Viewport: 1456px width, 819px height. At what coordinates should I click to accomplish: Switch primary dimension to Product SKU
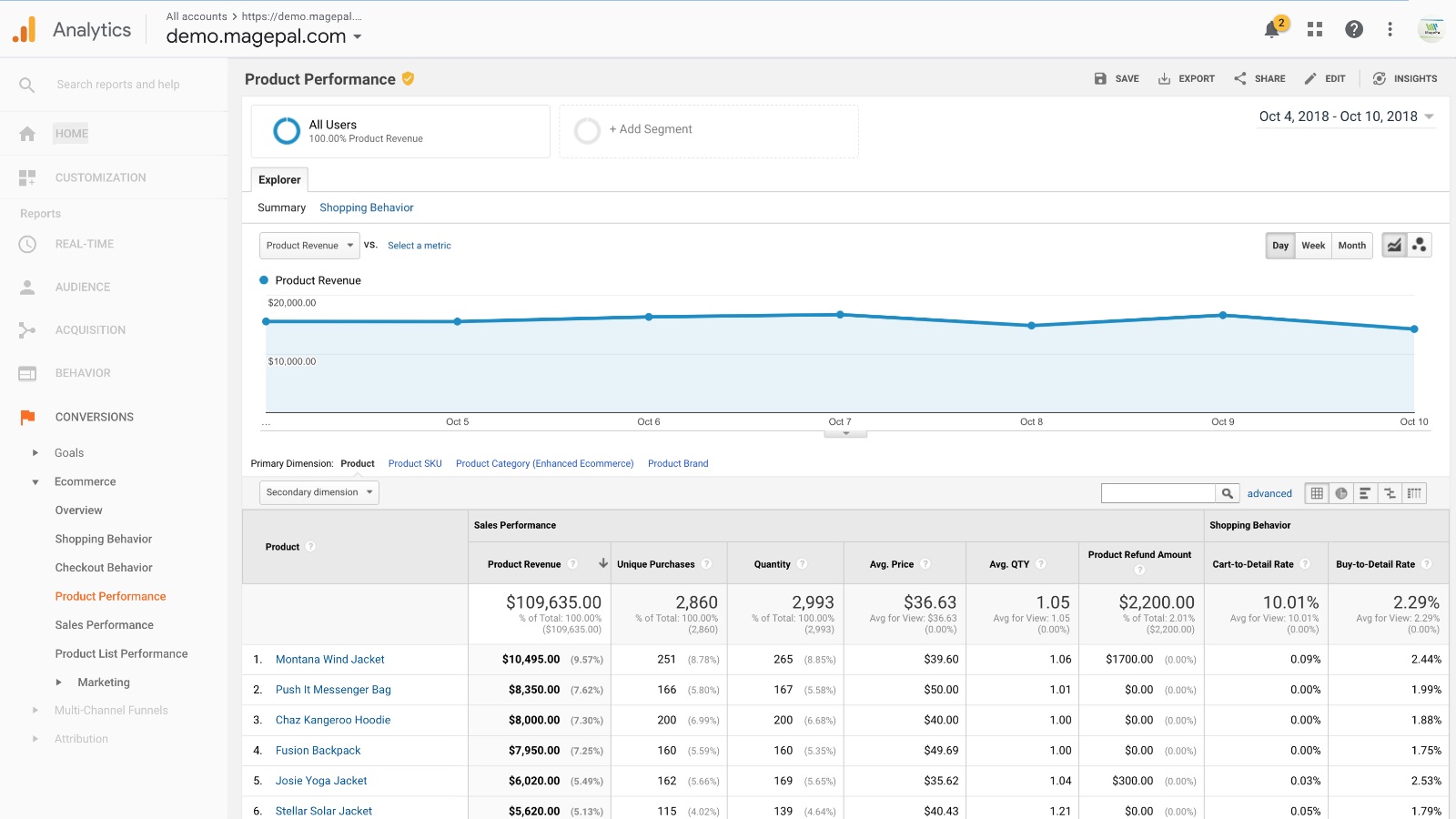[x=415, y=464]
